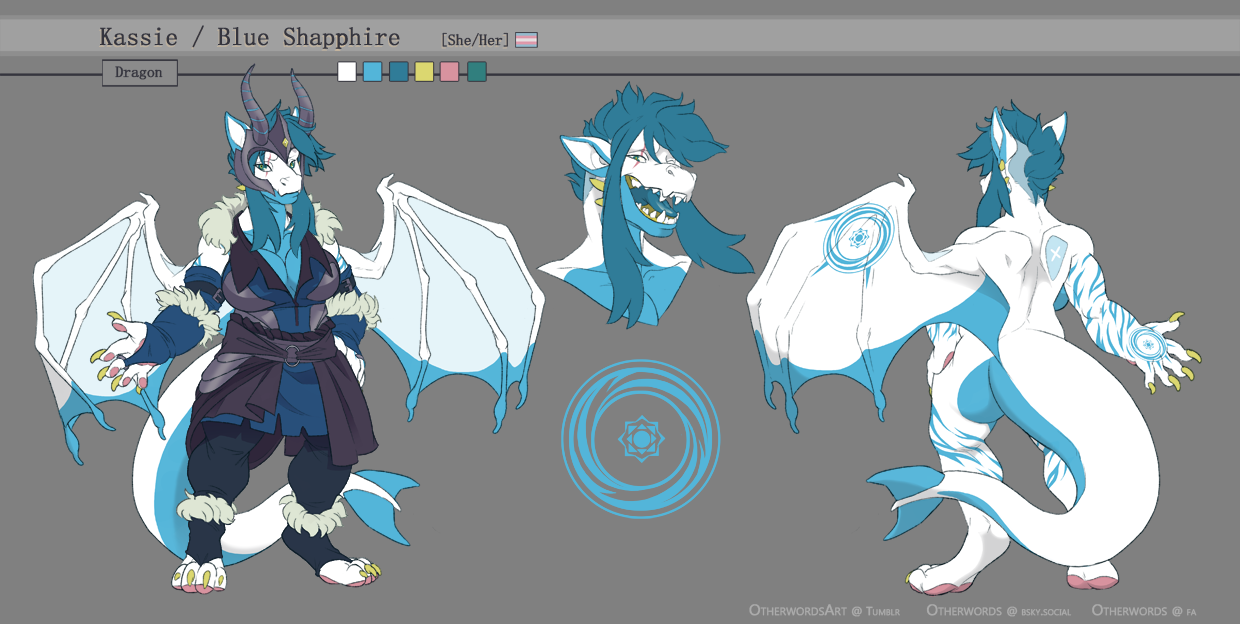
Task: Click the Dragon species label
Action: [x=139, y=73]
